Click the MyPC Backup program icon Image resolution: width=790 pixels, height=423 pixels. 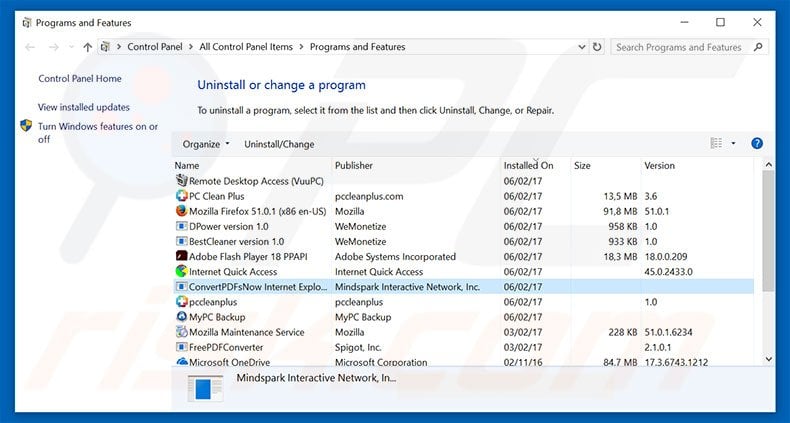181,317
